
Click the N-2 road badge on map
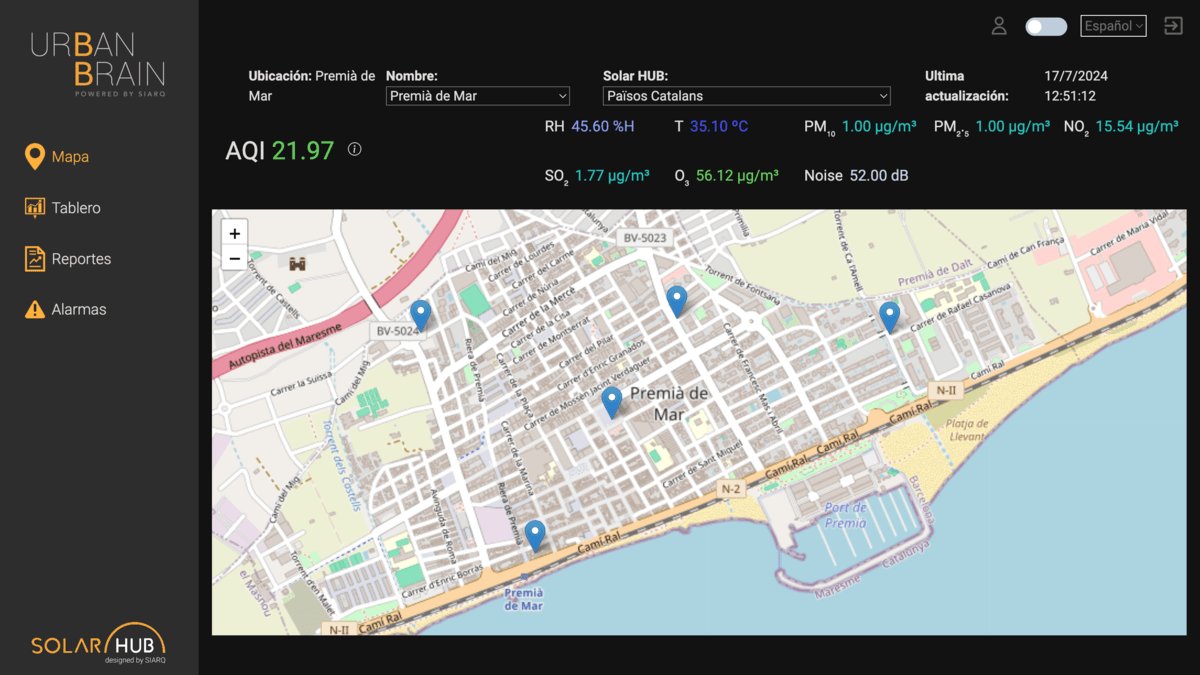tap(731, 489)
